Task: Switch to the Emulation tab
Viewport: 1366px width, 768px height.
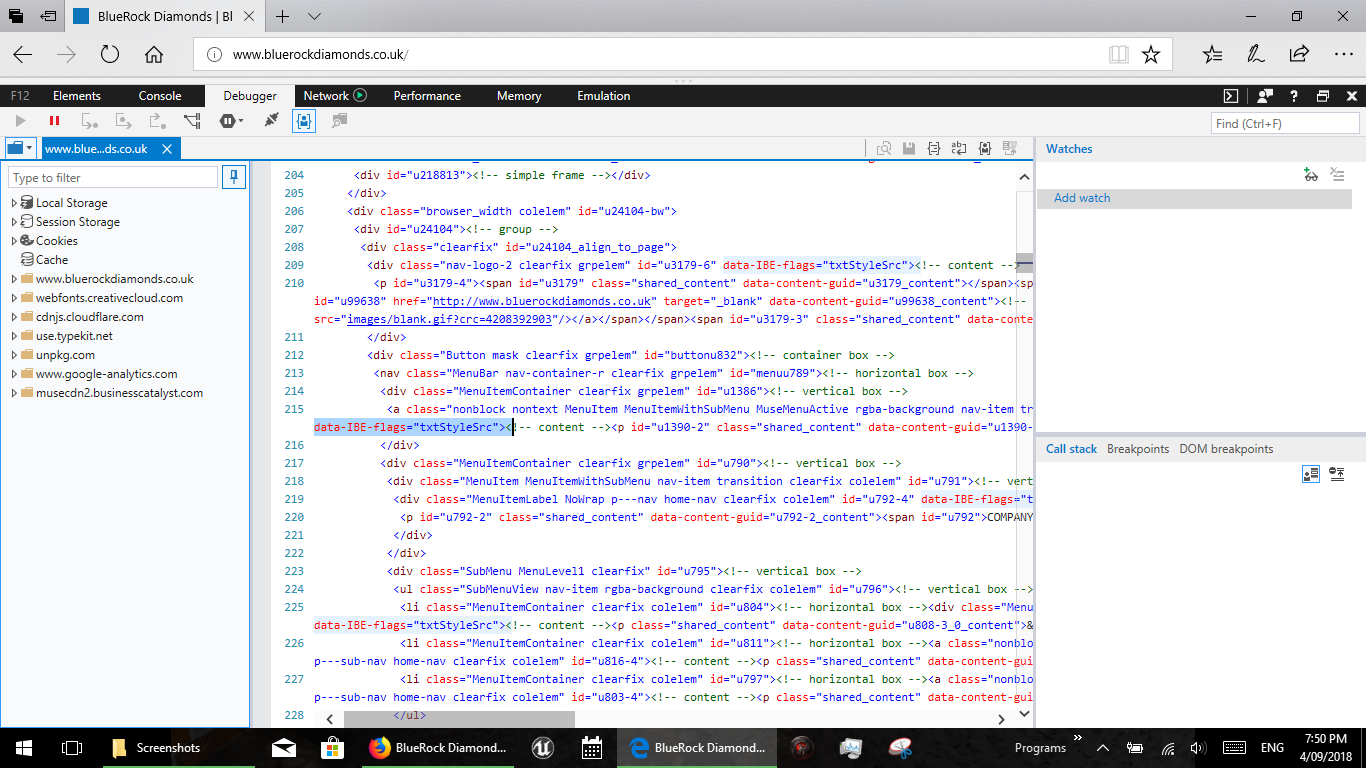Action: coord(604,96)
